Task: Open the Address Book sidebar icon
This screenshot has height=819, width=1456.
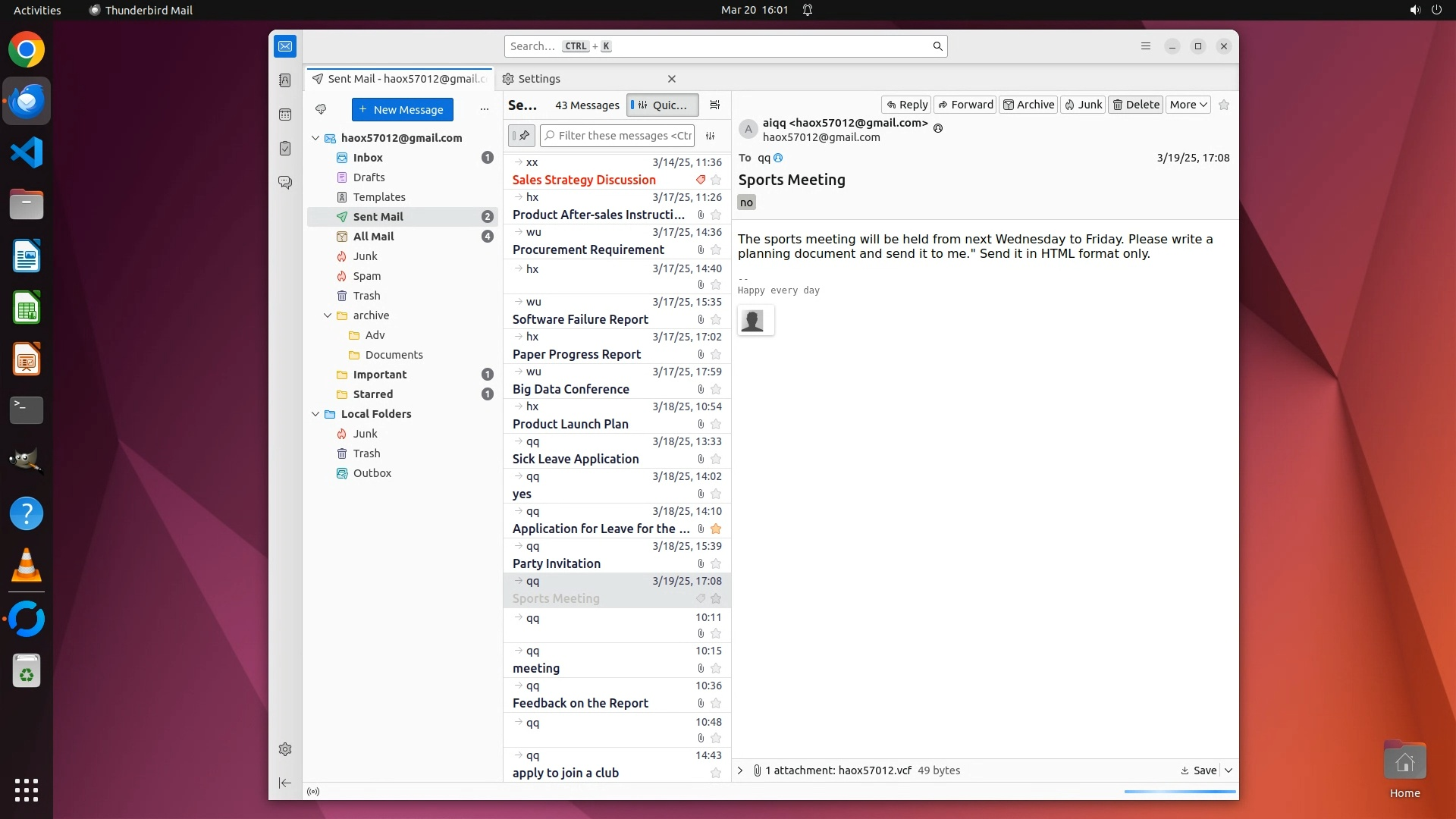Action: 285,80
